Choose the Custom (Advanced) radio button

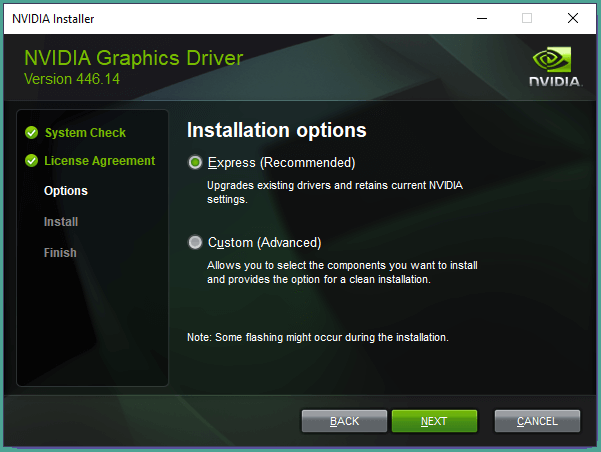coord(195,242)
